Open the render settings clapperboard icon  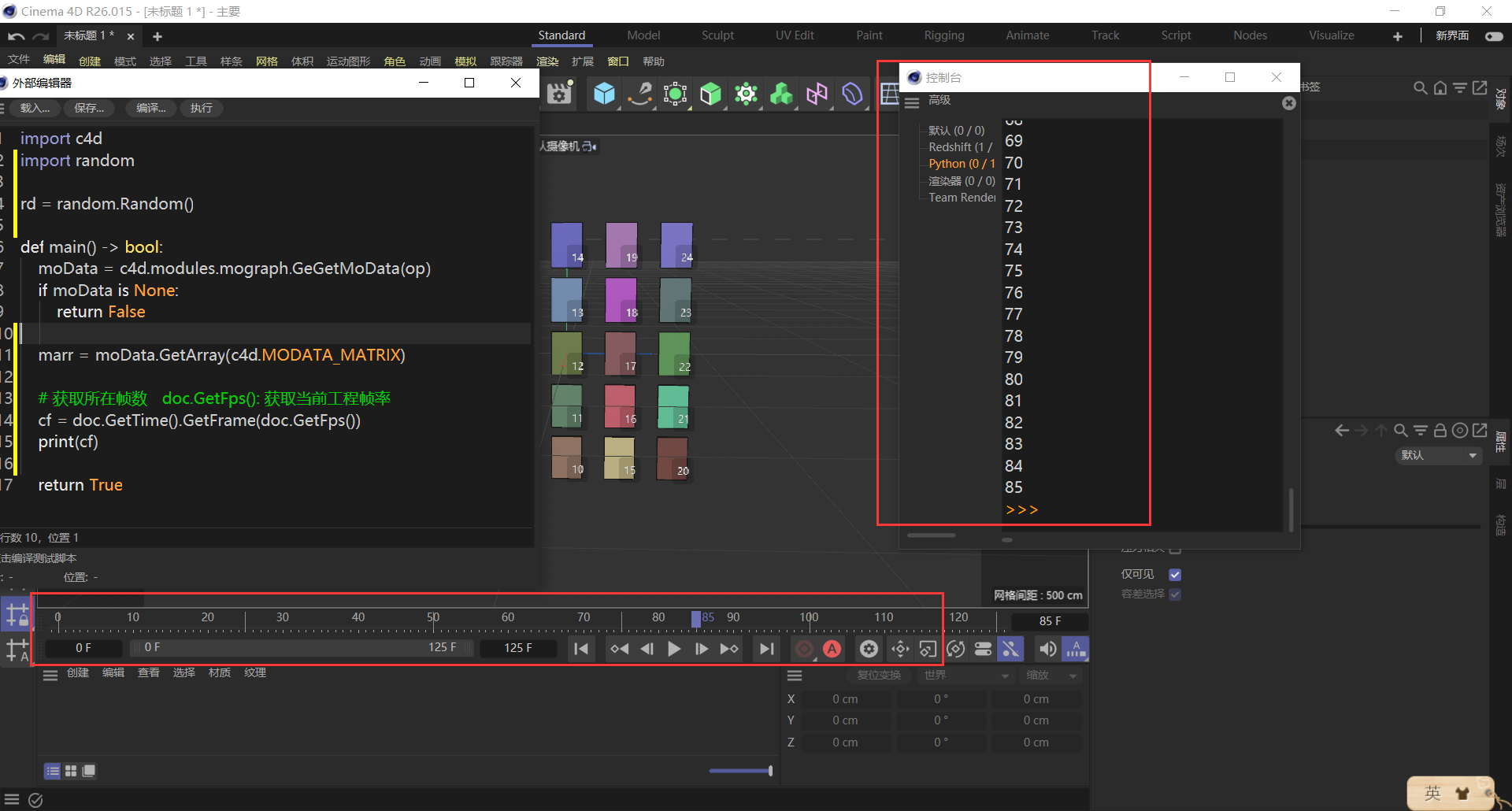tap(559, 94)
